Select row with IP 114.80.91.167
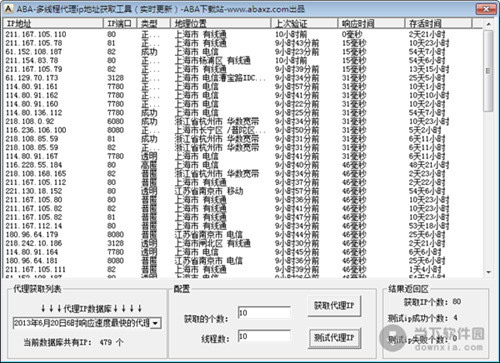 click(x=243, y=156)
